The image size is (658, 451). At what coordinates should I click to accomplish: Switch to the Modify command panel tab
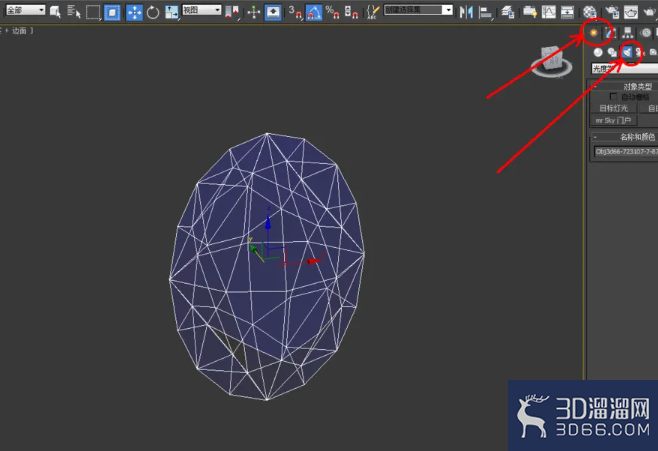[x=611, y=32]
